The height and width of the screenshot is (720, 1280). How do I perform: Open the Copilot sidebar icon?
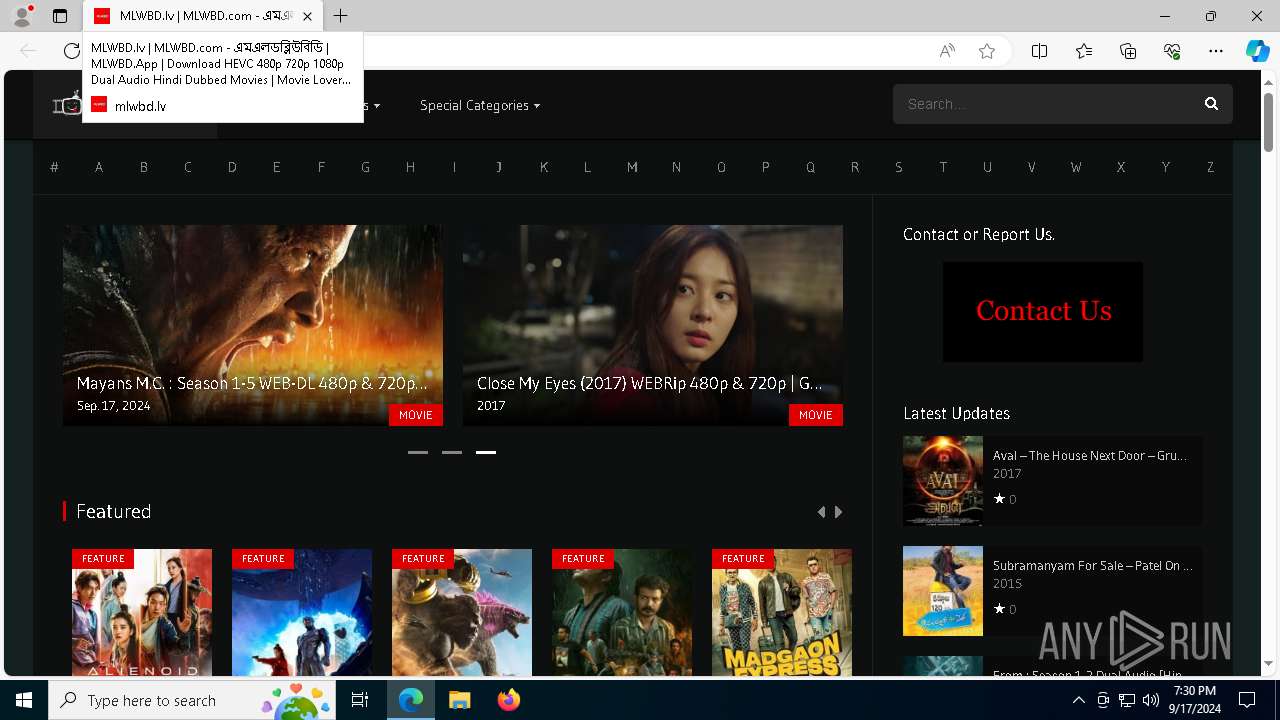[x=1258, y=51]
